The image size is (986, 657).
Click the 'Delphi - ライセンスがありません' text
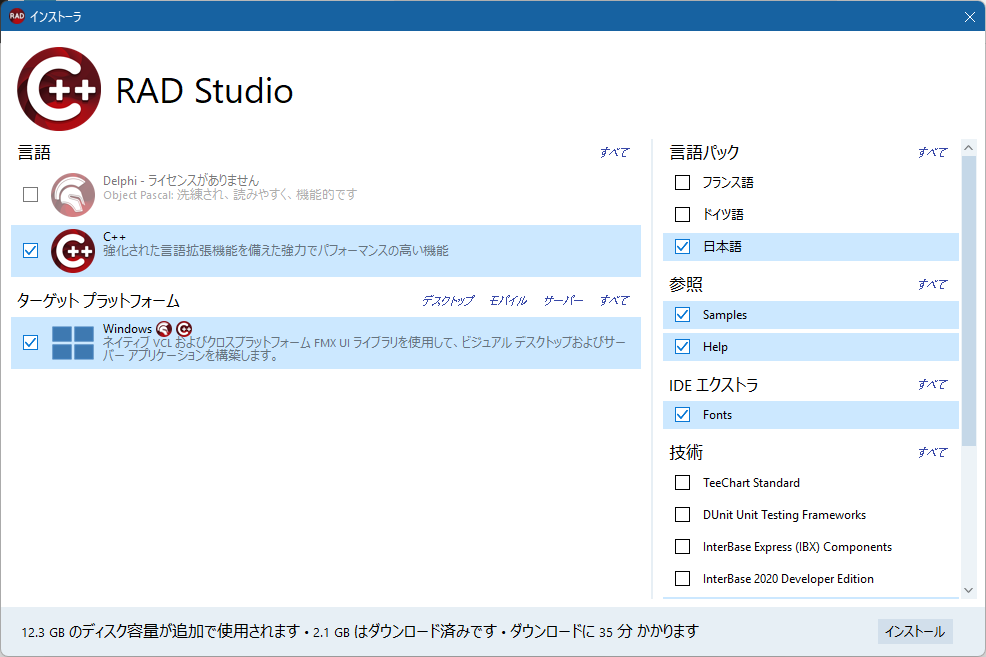(181, 181)
